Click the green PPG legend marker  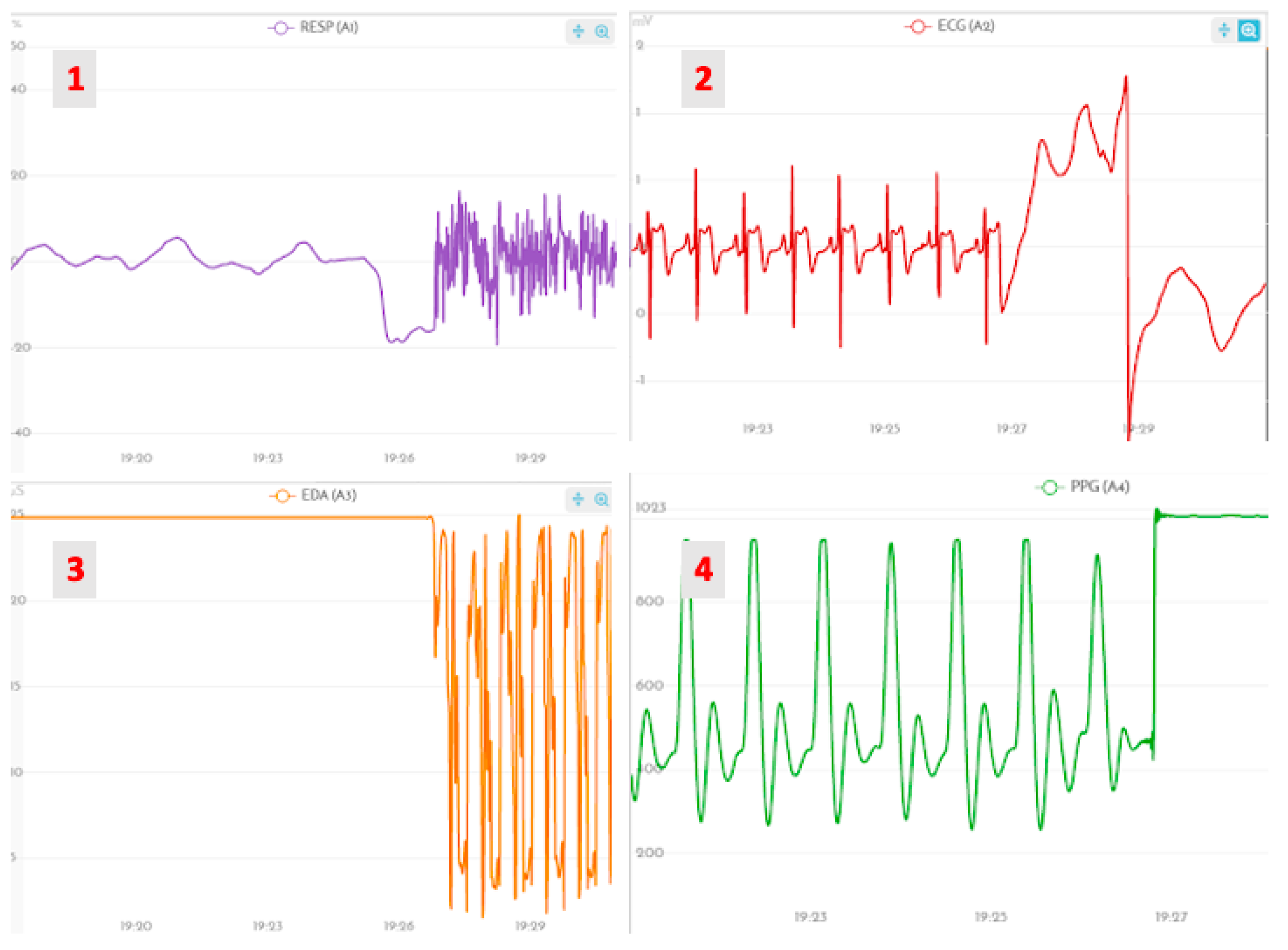[1050, 488]
